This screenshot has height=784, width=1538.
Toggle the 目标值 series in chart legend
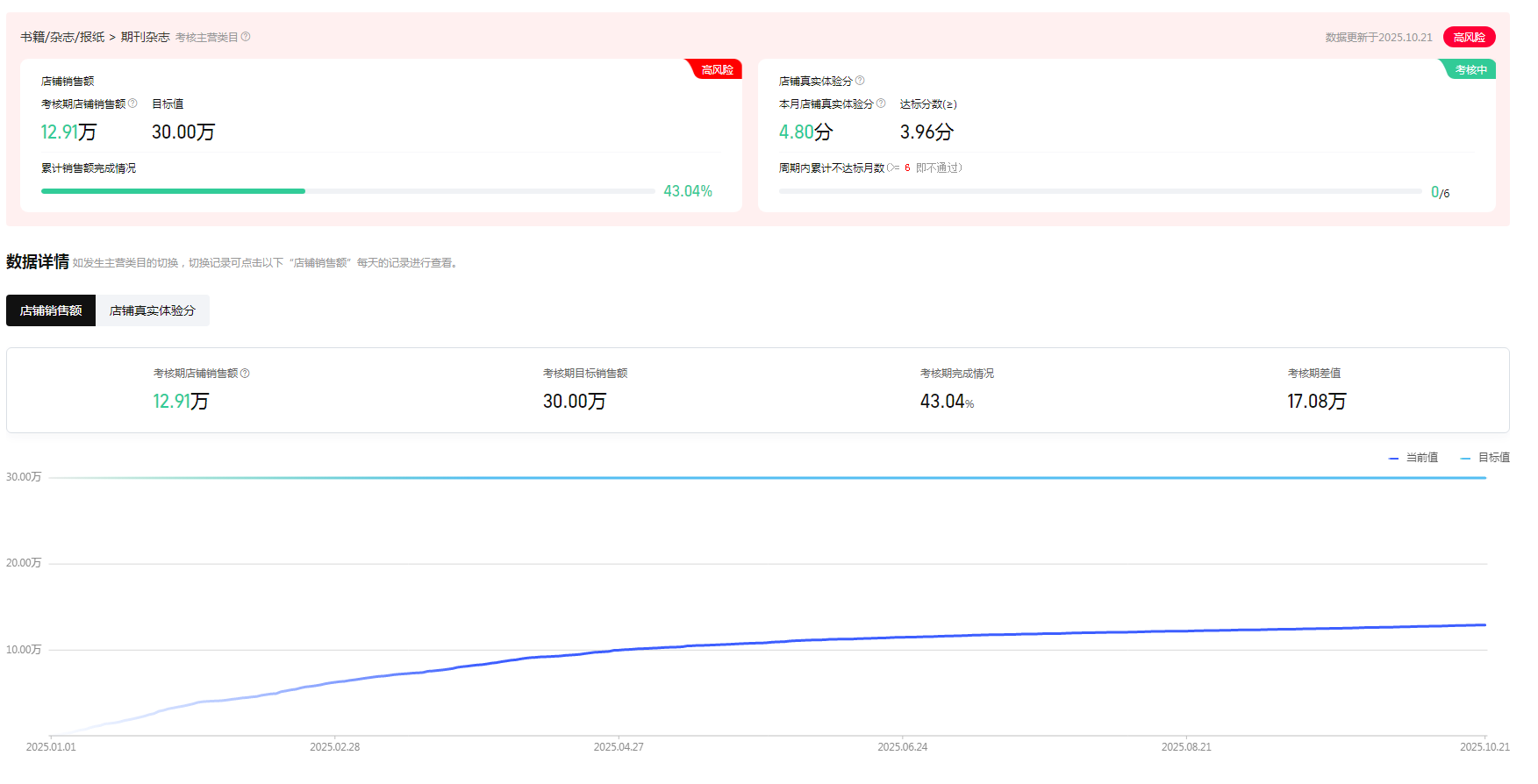pyautogui.click(x=1485, y=458)
